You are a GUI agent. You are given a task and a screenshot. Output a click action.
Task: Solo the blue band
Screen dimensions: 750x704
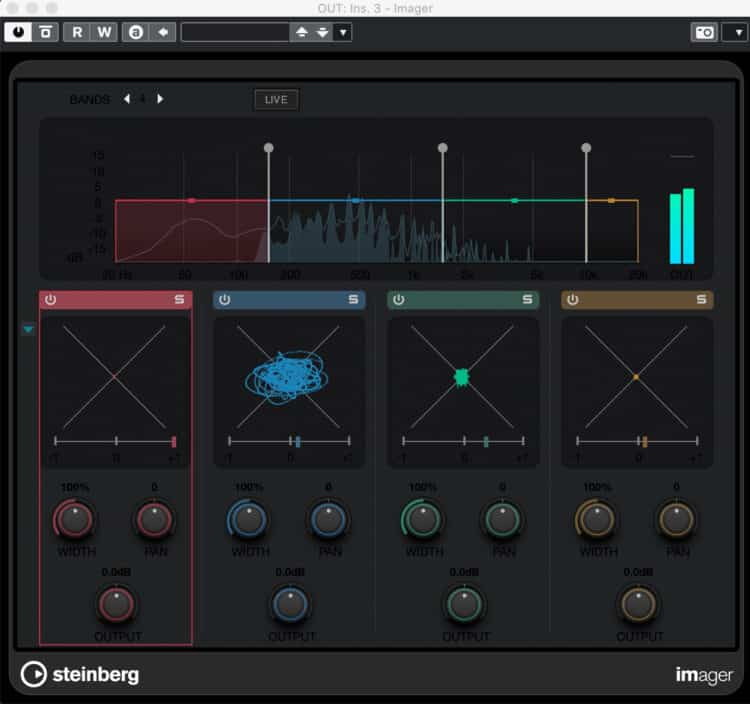pyautogui.click(x=353, y=299)
